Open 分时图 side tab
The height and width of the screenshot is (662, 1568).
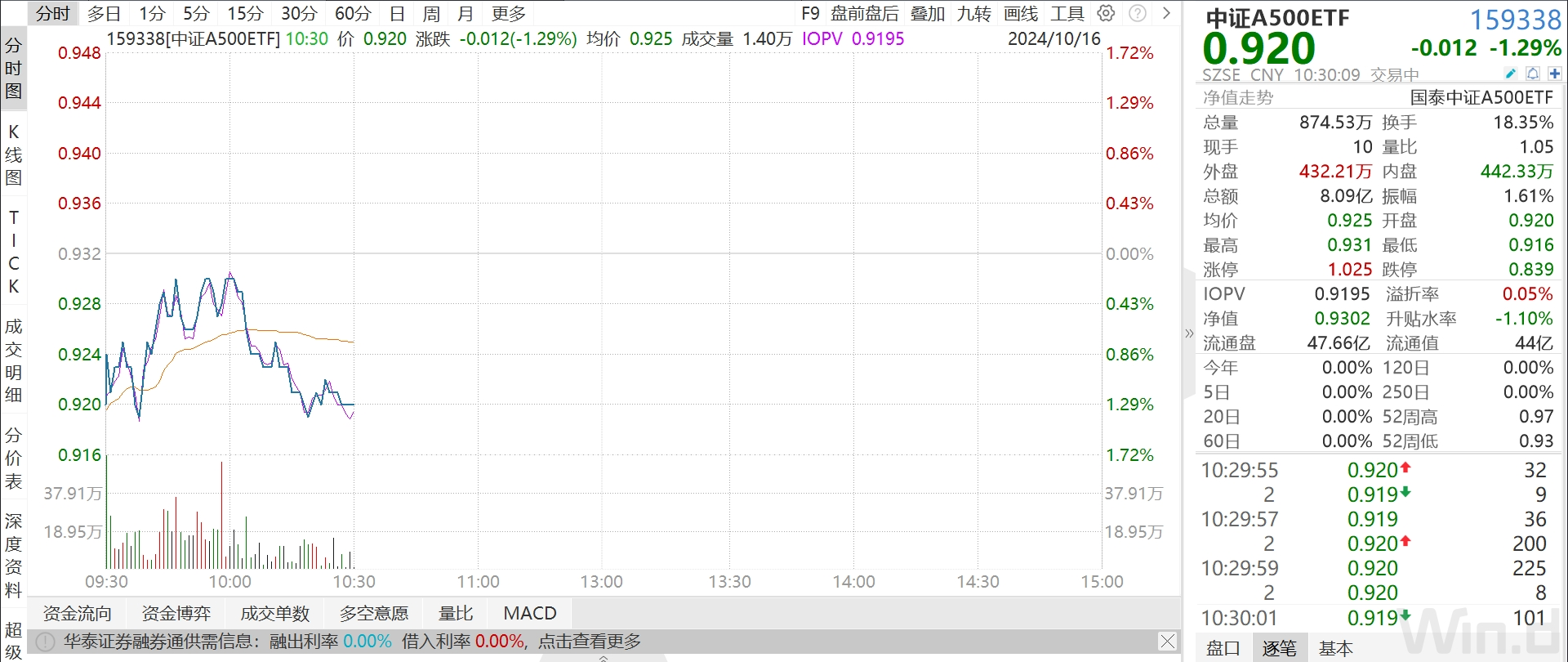pos(13,68)
